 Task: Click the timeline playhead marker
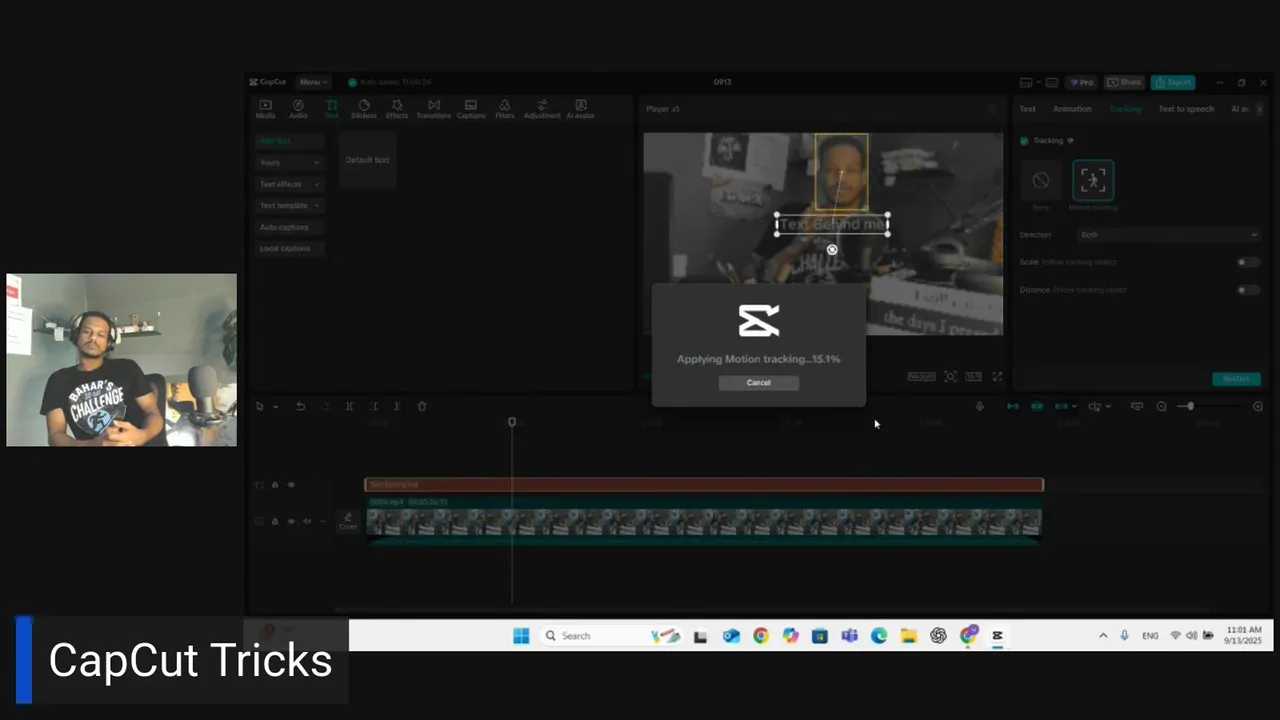512,423
